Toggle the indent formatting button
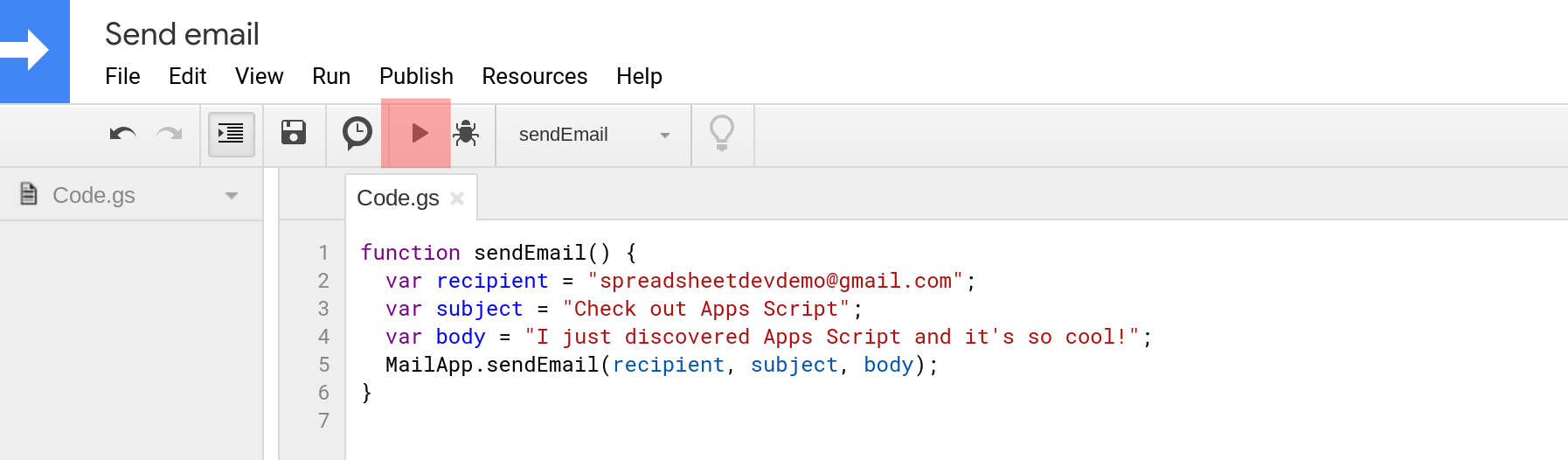This screenshot has height=460, width=1568. click(231, 134)
